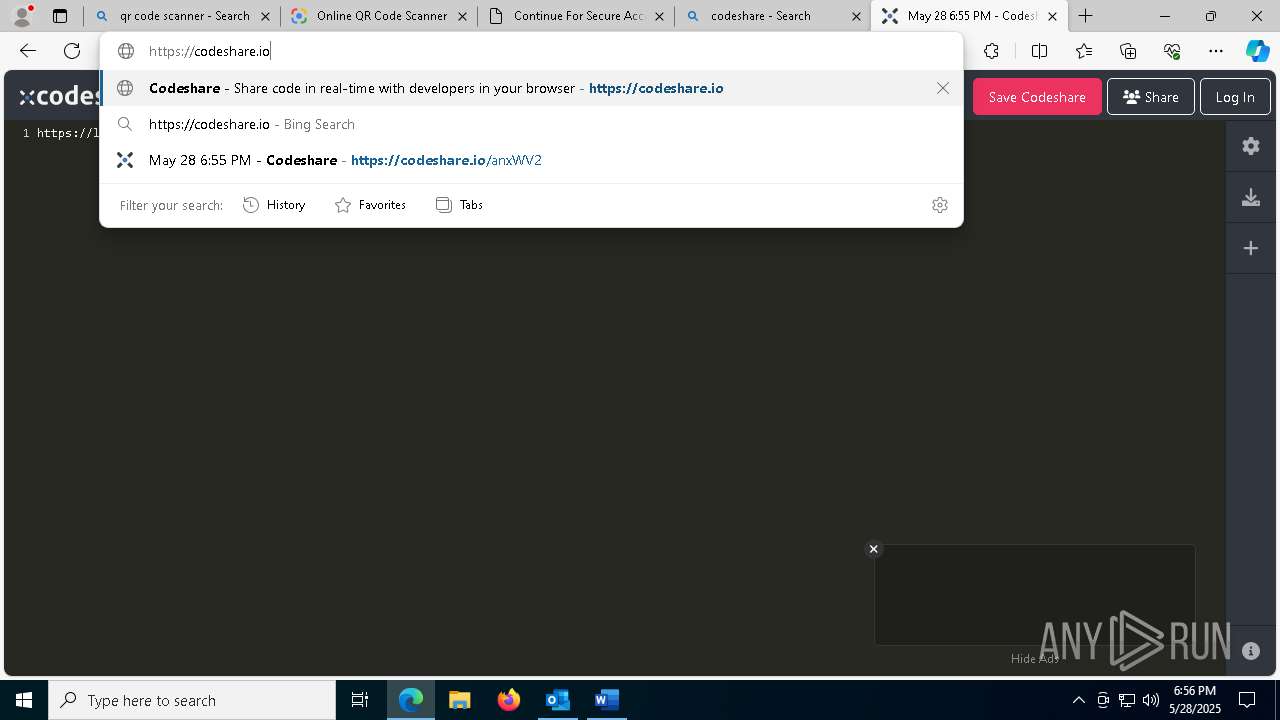
Task: Refresh the current page
Action: coord(72,51)
